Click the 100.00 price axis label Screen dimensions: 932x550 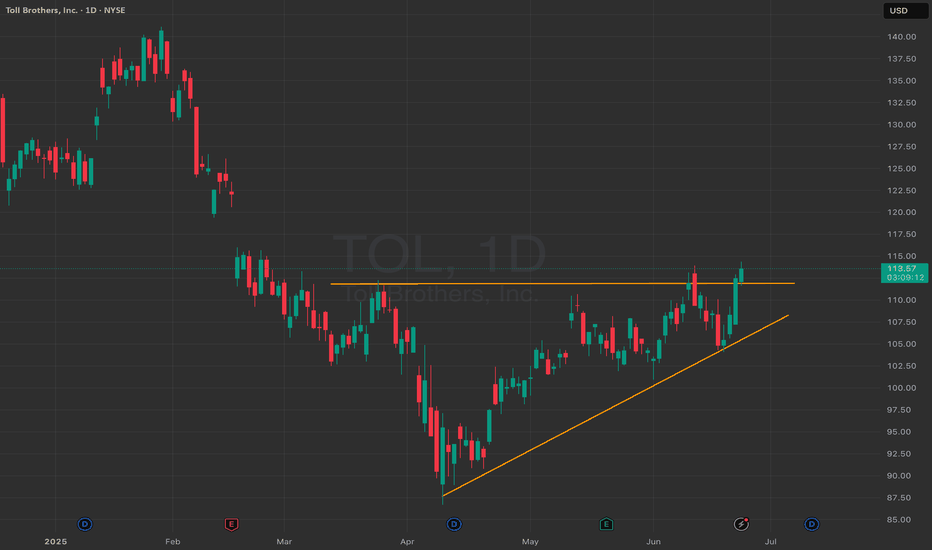coord(901,388)
